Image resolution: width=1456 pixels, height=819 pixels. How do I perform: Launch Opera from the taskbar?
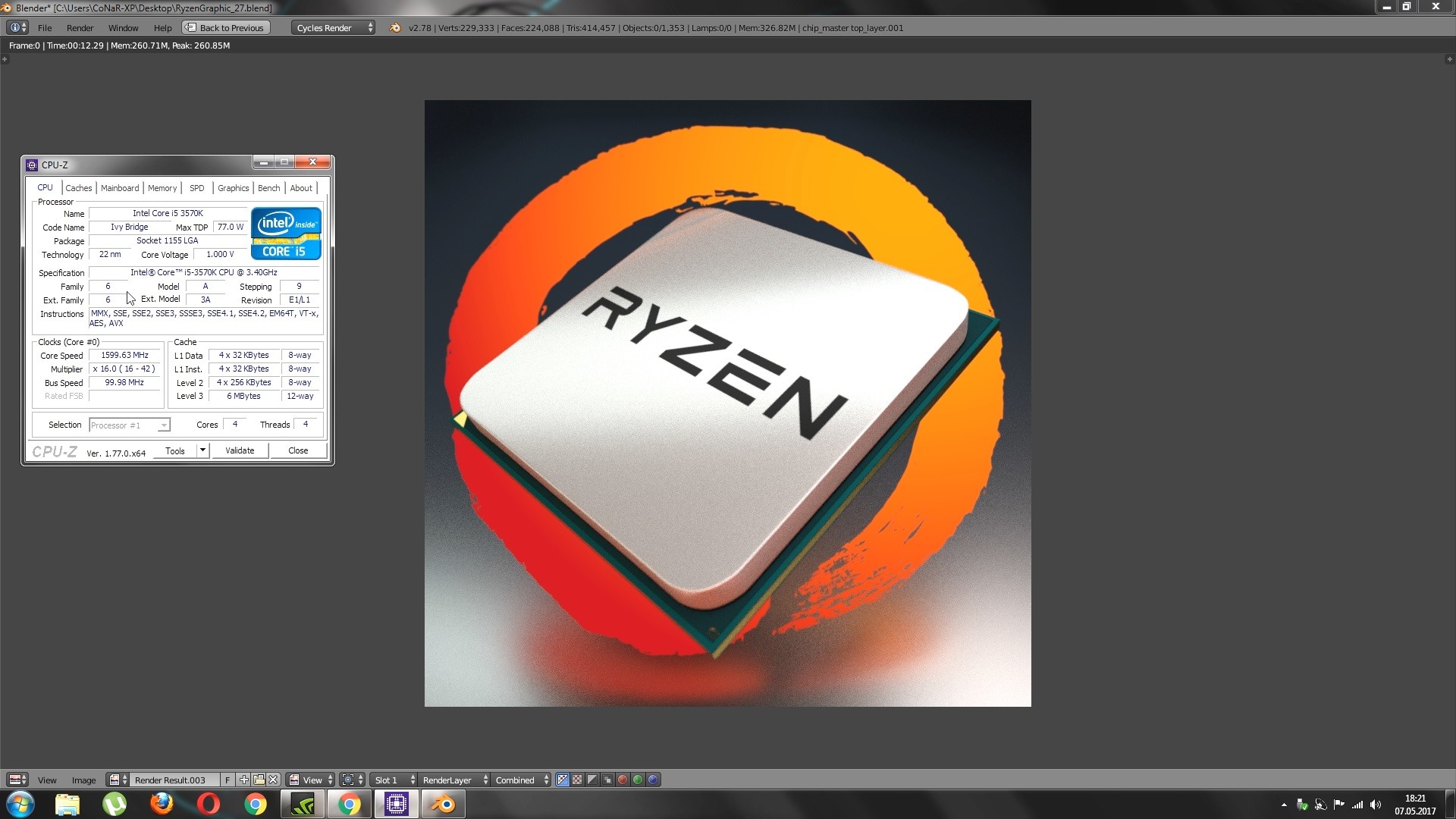[209, 804]
